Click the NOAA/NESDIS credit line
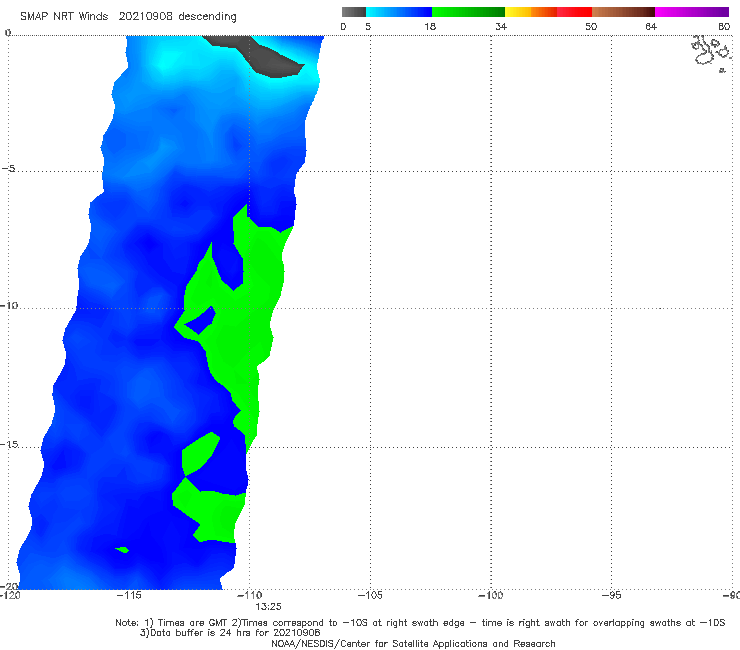 click(x=413, y=644)
